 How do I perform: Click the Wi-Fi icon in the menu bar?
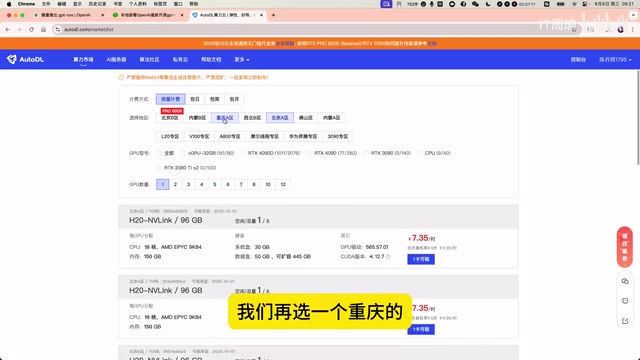point(575,4)
